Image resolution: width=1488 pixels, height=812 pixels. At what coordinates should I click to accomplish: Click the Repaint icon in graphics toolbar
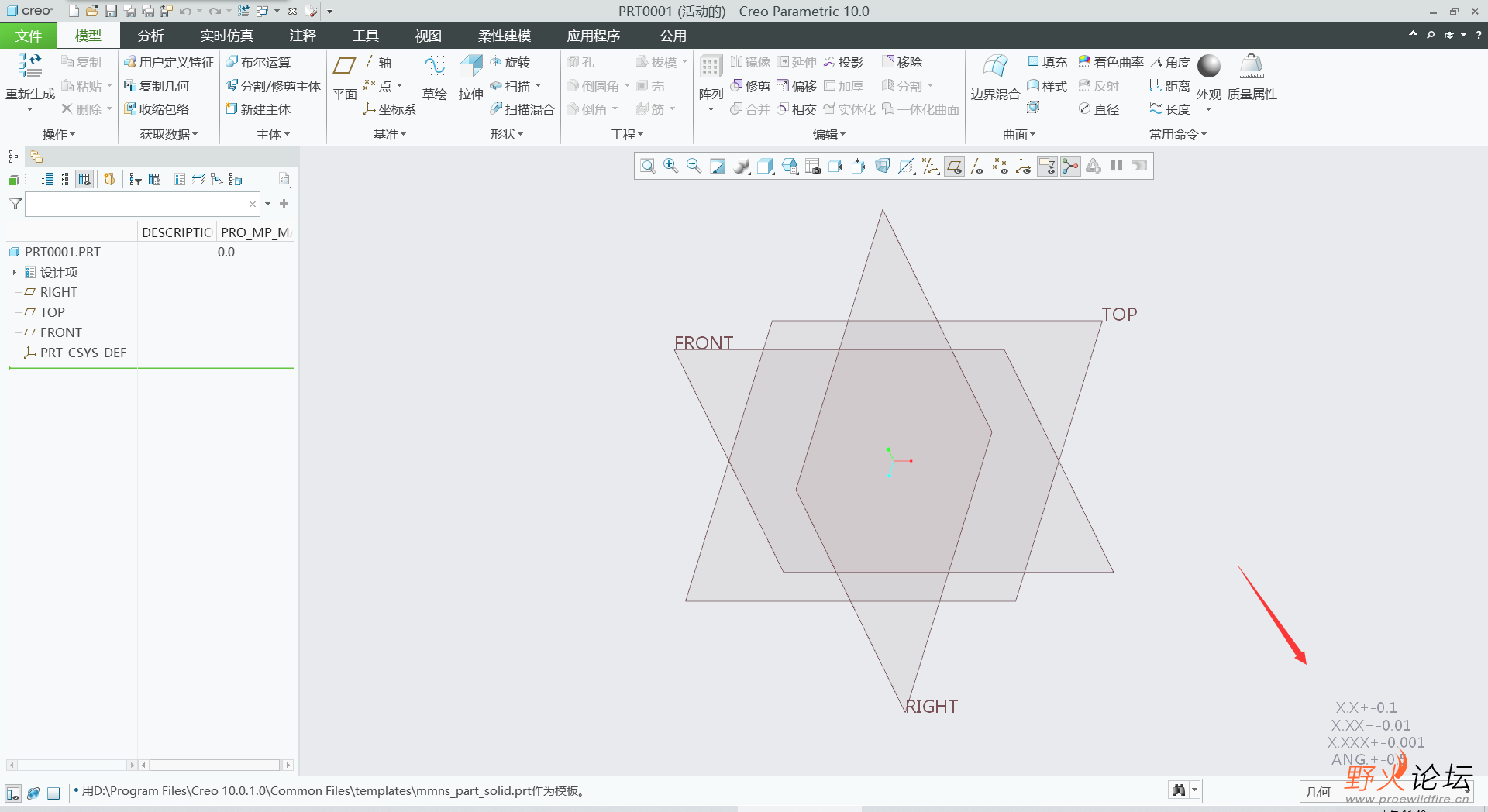pos(718,166)
